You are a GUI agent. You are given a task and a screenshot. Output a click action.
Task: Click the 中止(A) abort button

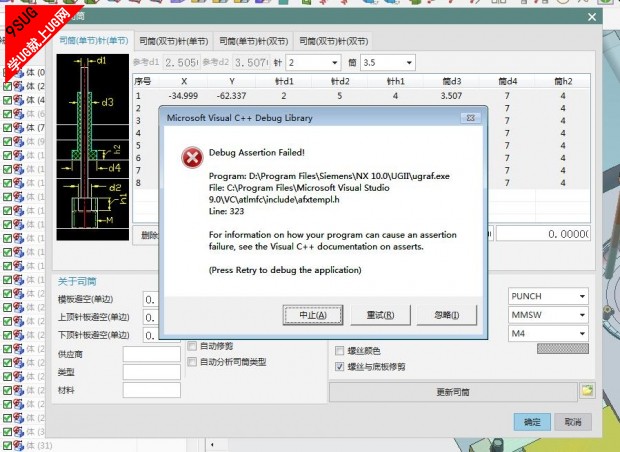tap(313, 315)
